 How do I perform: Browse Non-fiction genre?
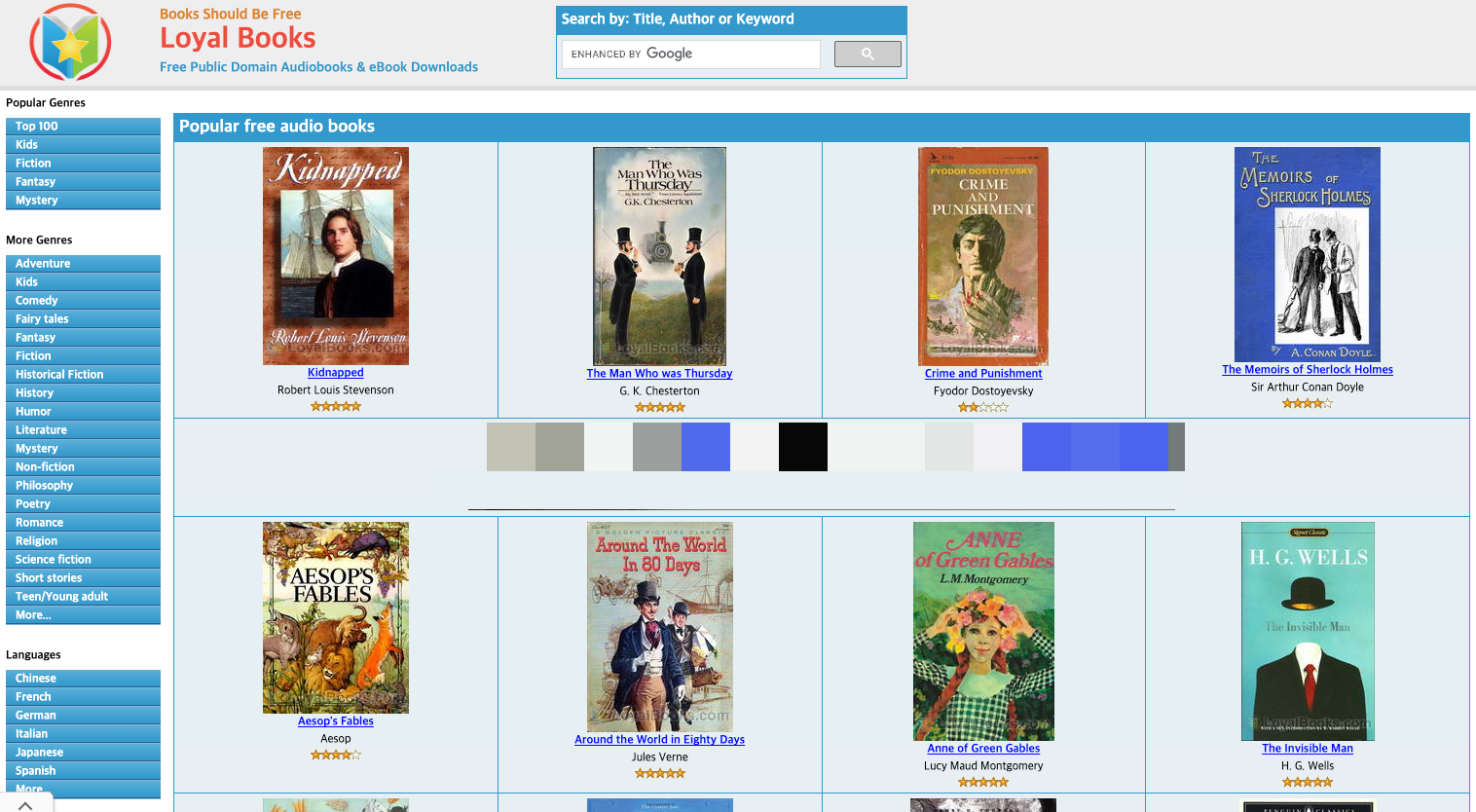point(83,467)
